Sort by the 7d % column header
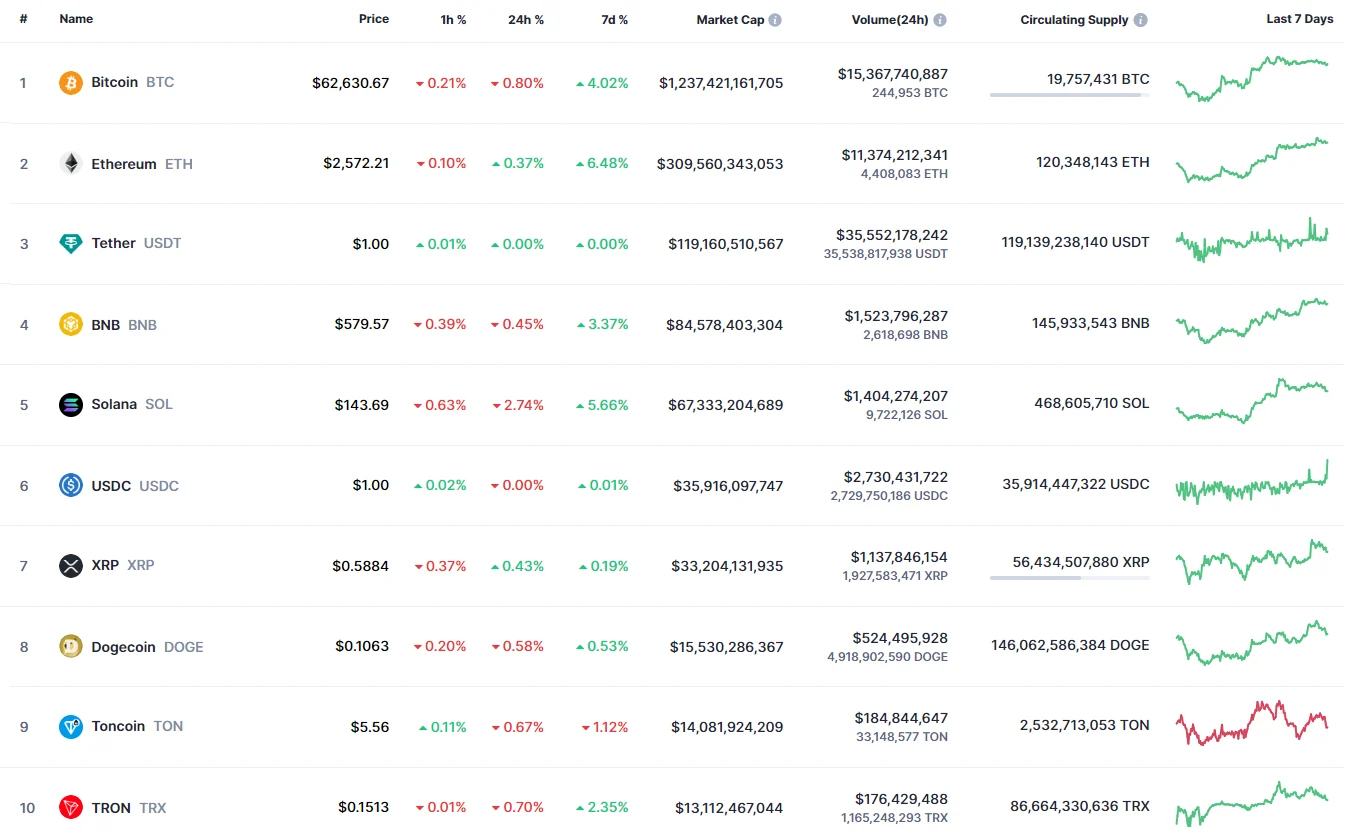The width and height of the screenshot is (1367, 840). coord(614,19)
